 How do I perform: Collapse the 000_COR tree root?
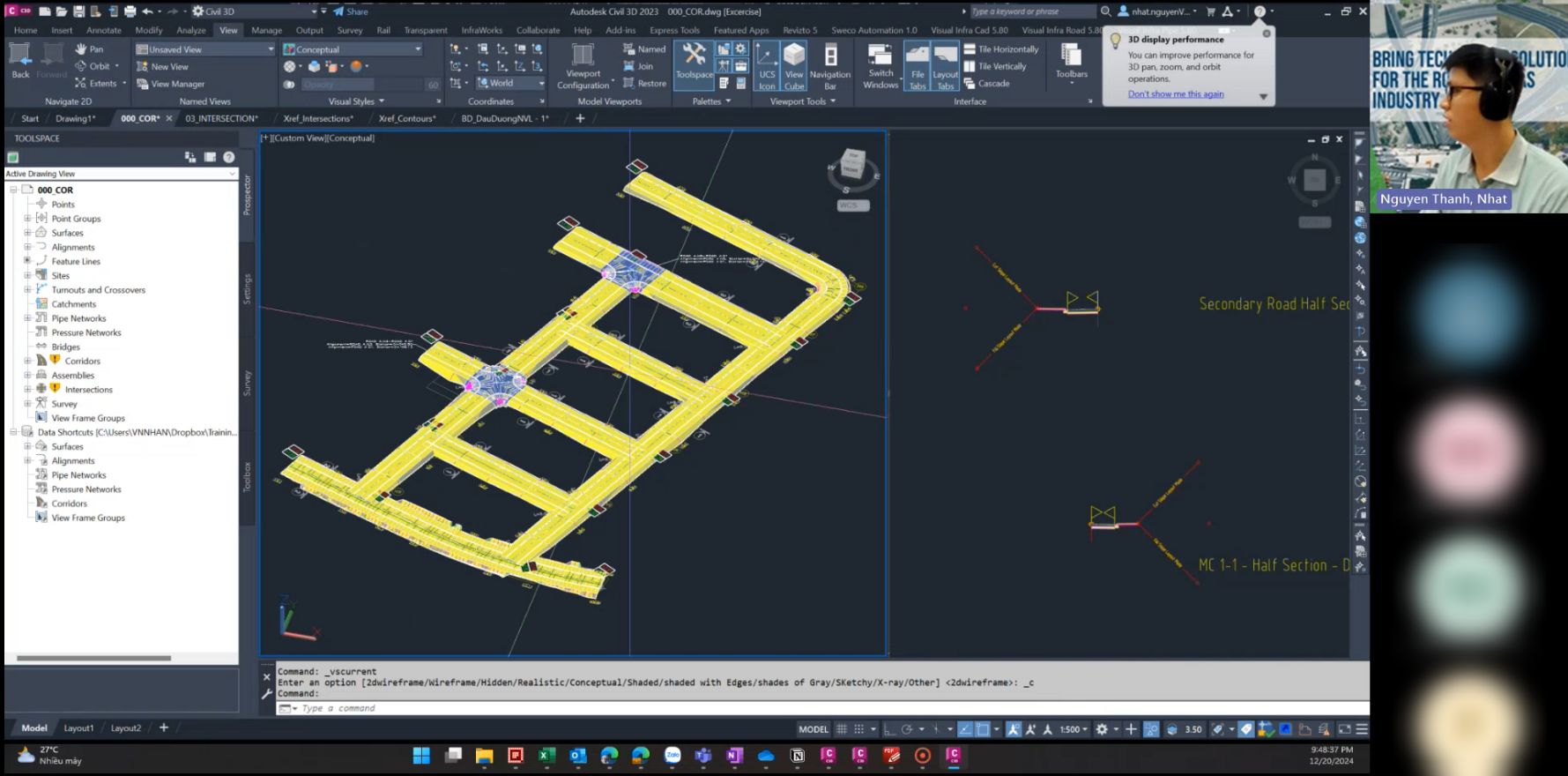pyautogui.click(x=13, y=190)
